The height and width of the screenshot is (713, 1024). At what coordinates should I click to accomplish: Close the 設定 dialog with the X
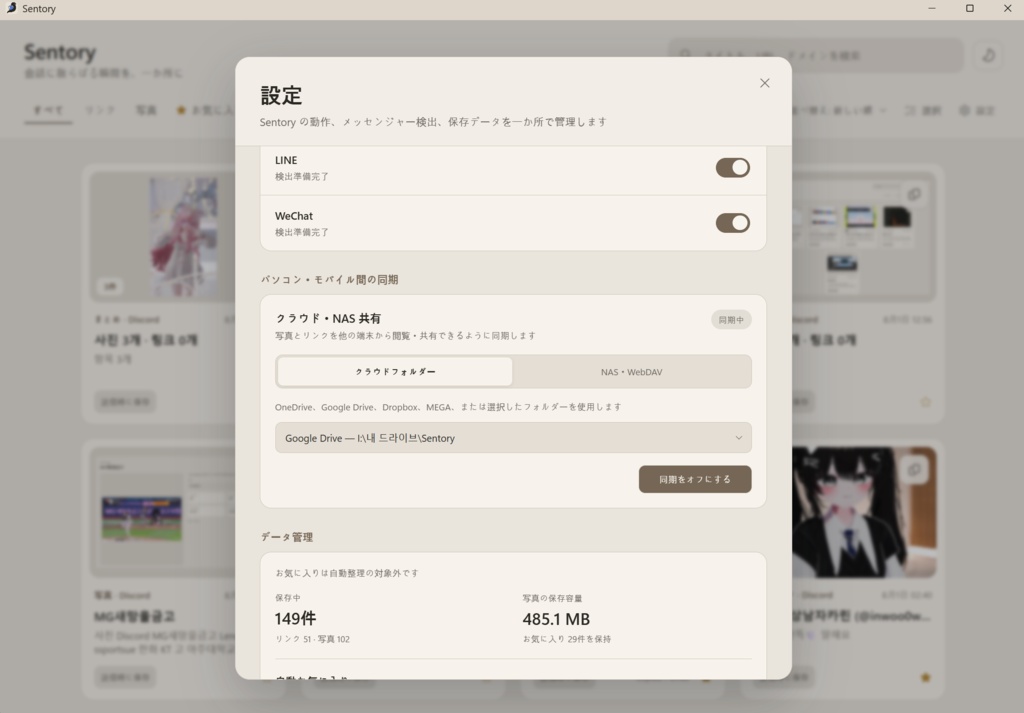(765, 83)
